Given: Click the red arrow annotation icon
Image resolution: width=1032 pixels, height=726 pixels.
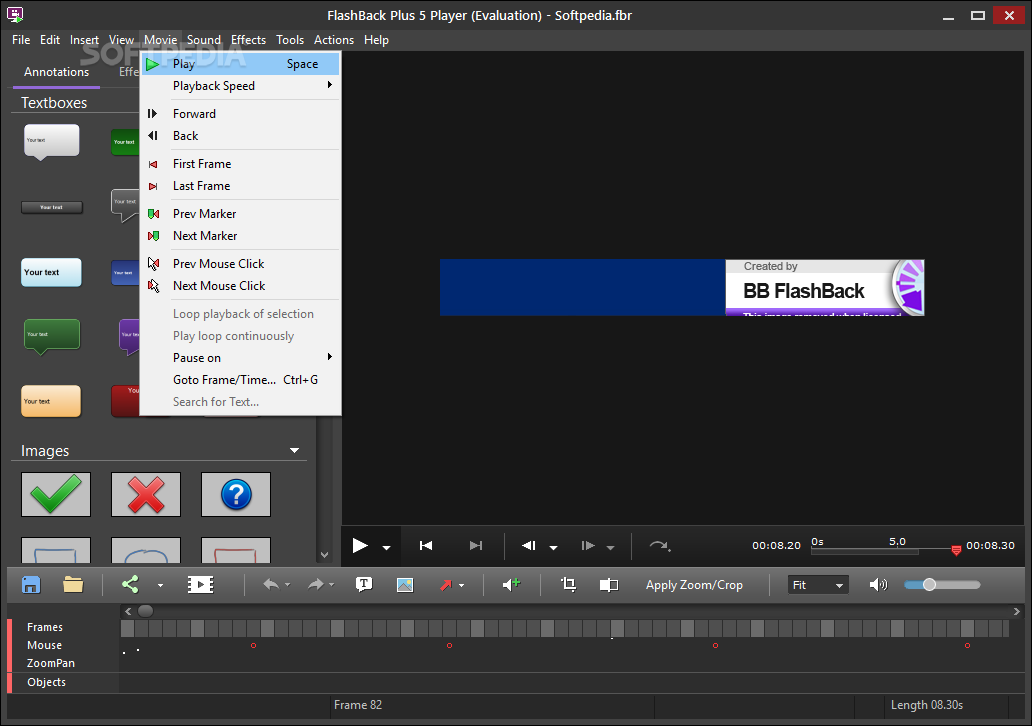Looking at the screenshot, I should pos(446,584).
